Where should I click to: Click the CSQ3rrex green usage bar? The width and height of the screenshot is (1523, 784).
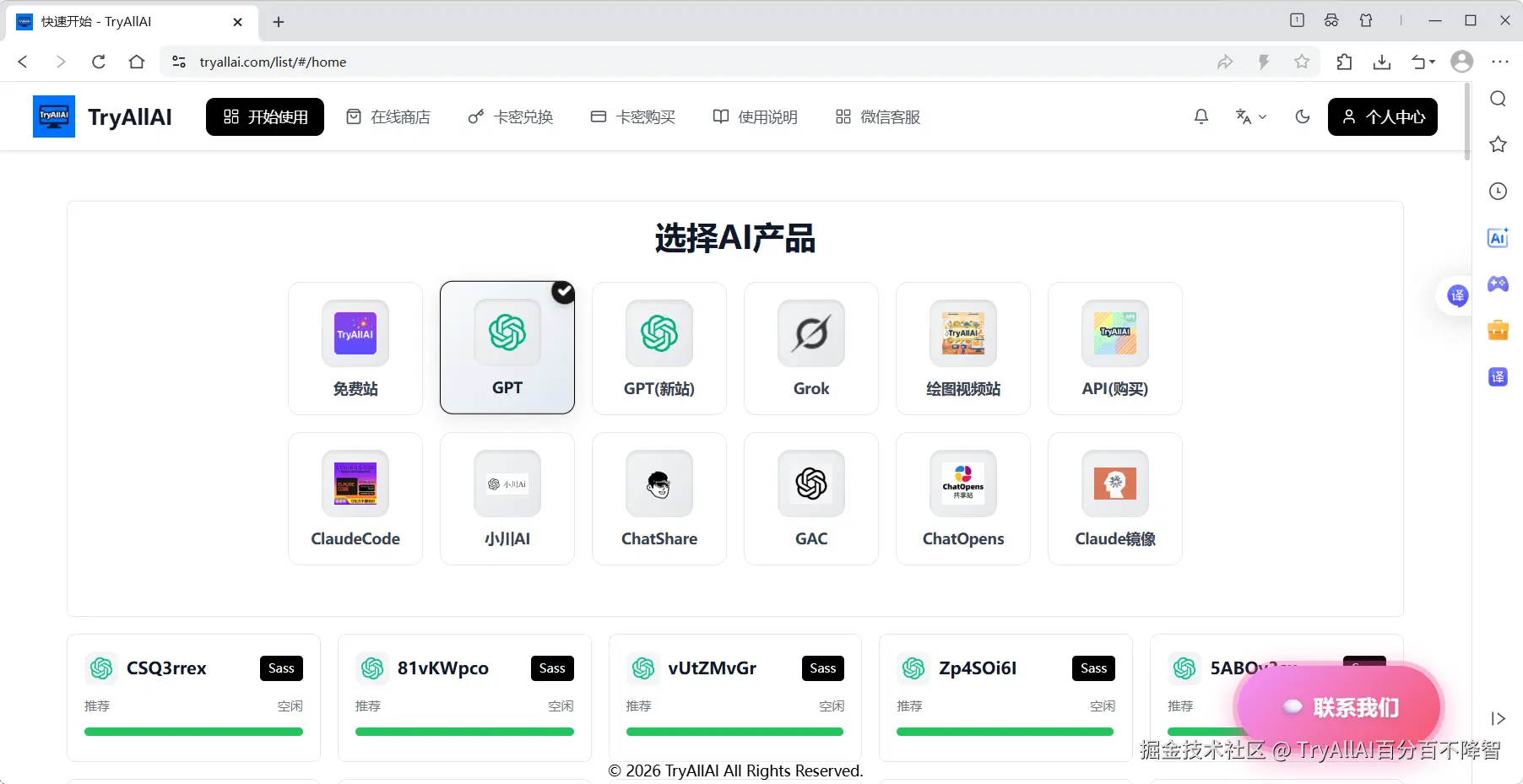[193, 732]
